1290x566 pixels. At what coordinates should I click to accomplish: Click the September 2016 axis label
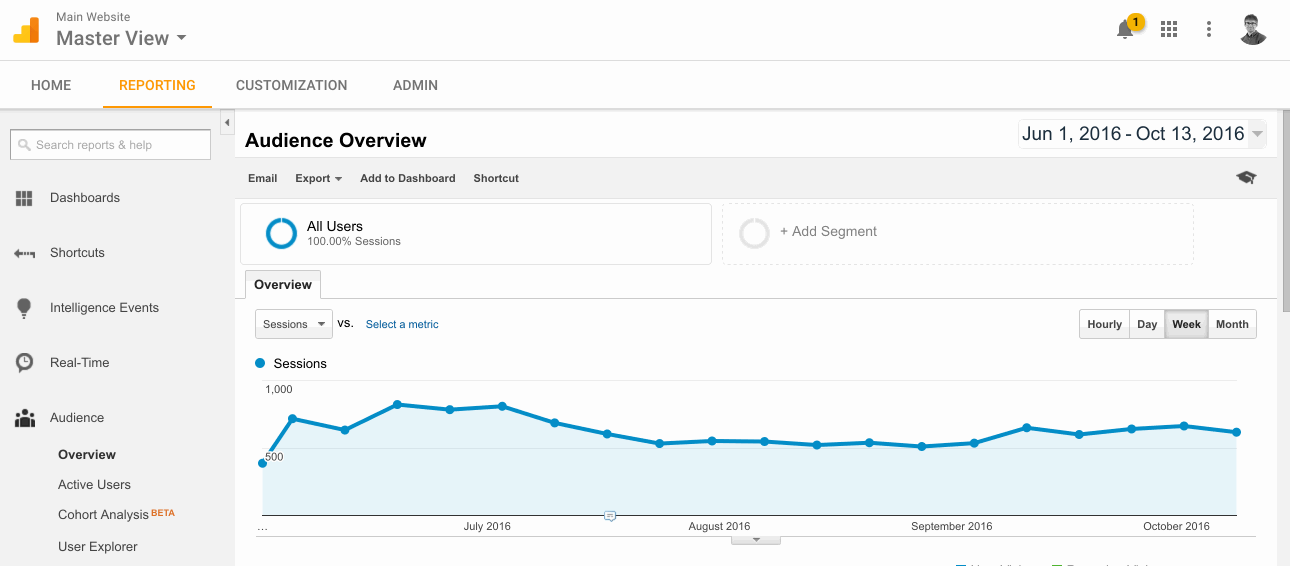tap(952, 526)
